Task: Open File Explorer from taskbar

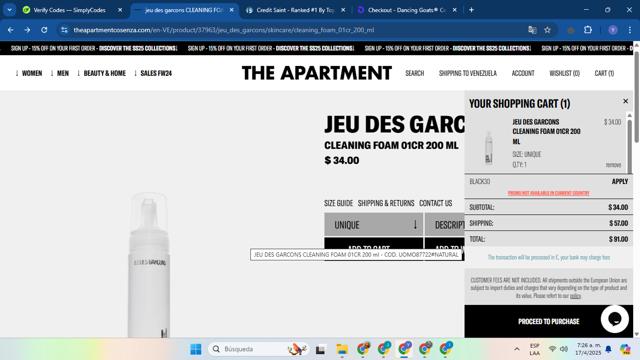Action: [342, 349]
